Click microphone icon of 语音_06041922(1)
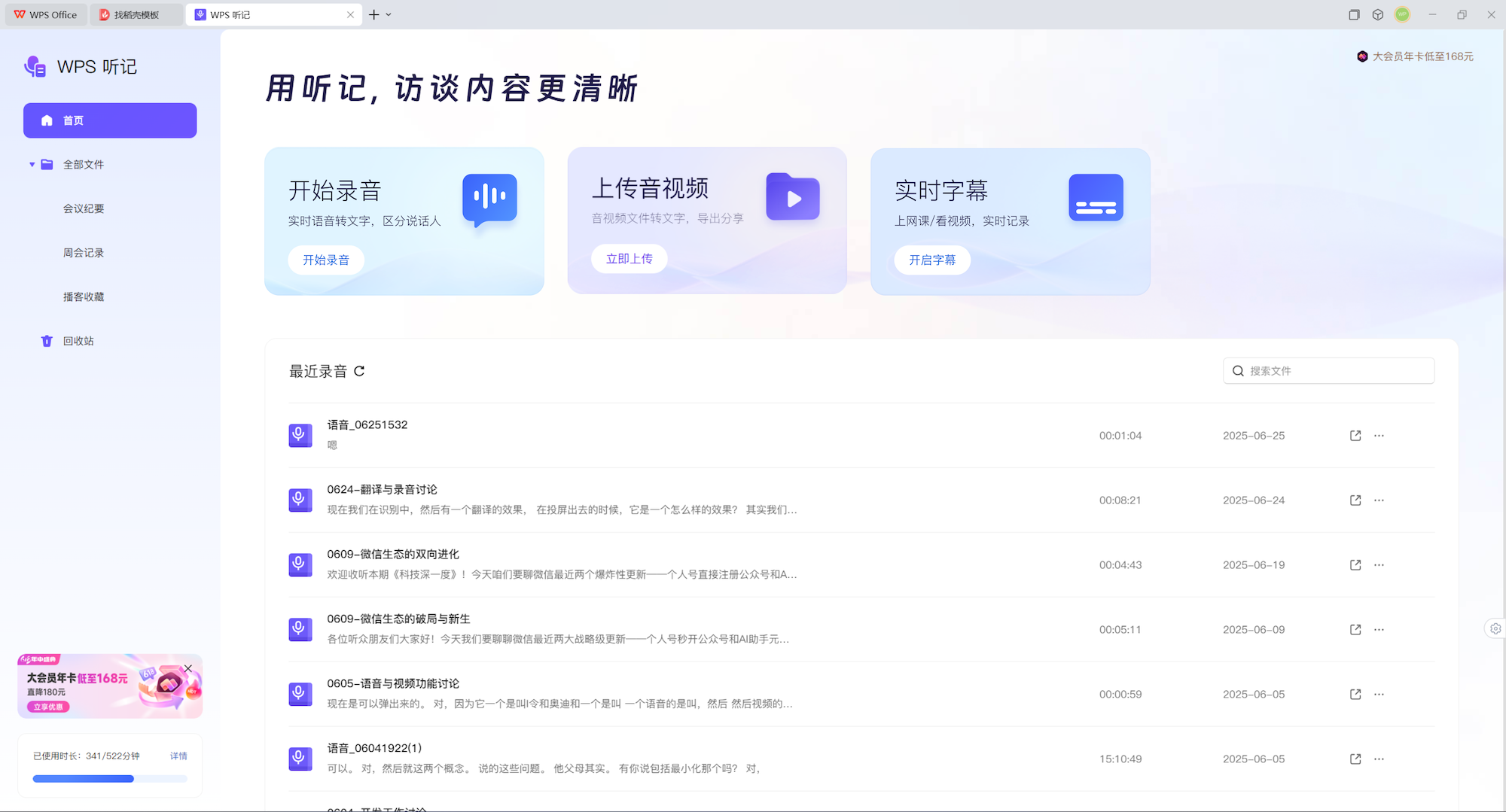The height and width of the screenshot is (812, 1506). coord(300,759)
